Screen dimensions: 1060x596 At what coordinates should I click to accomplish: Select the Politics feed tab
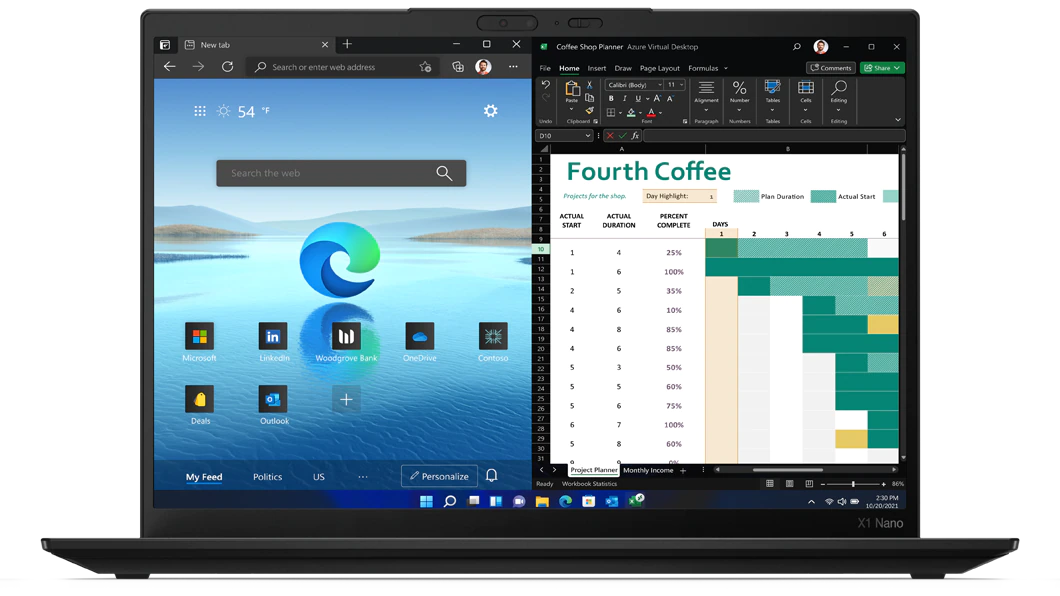pyautogui.click(x=268, y=477)
